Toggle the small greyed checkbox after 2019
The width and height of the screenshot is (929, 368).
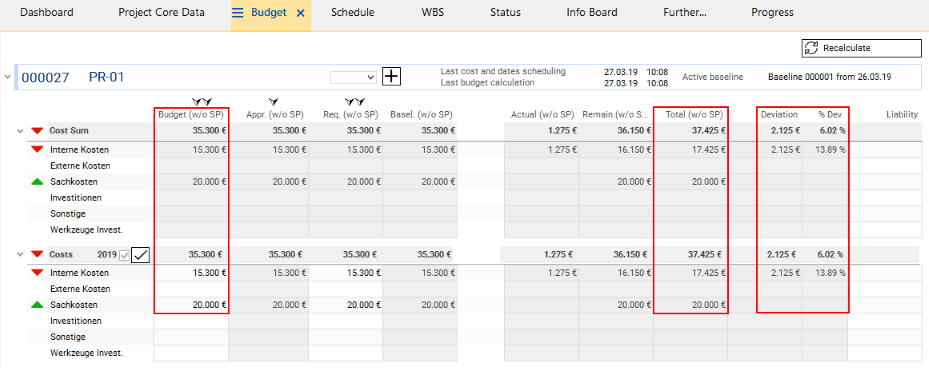[124, 255]
